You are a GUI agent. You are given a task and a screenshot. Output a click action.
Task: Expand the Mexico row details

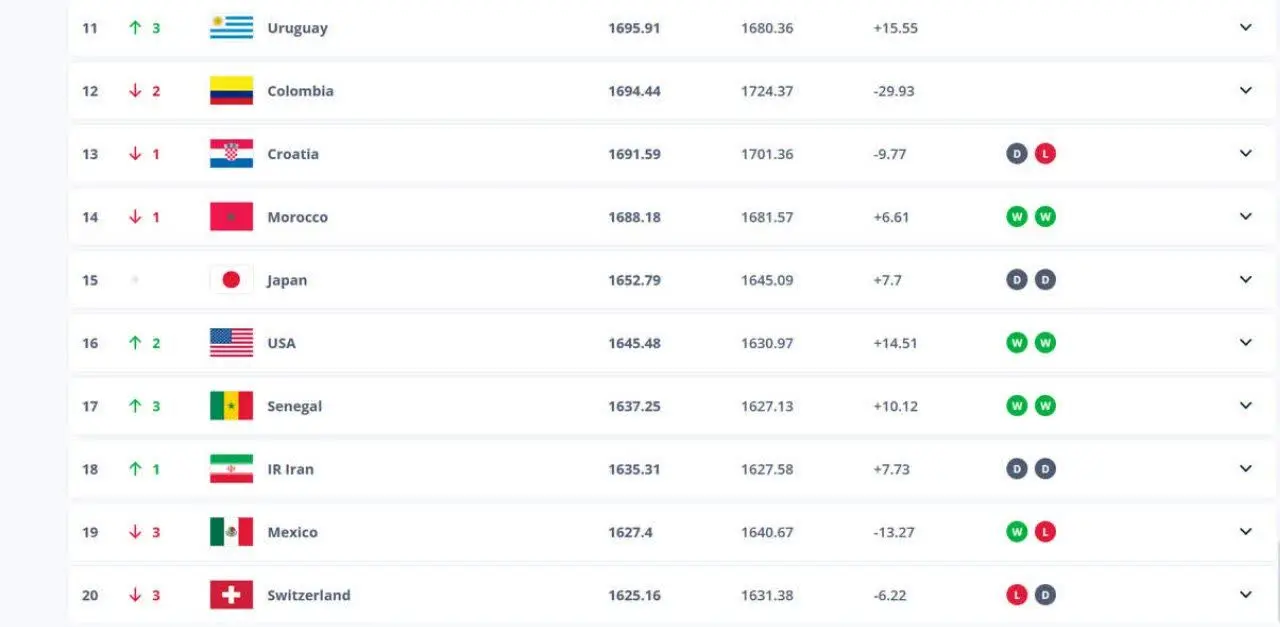(1245, 532)
